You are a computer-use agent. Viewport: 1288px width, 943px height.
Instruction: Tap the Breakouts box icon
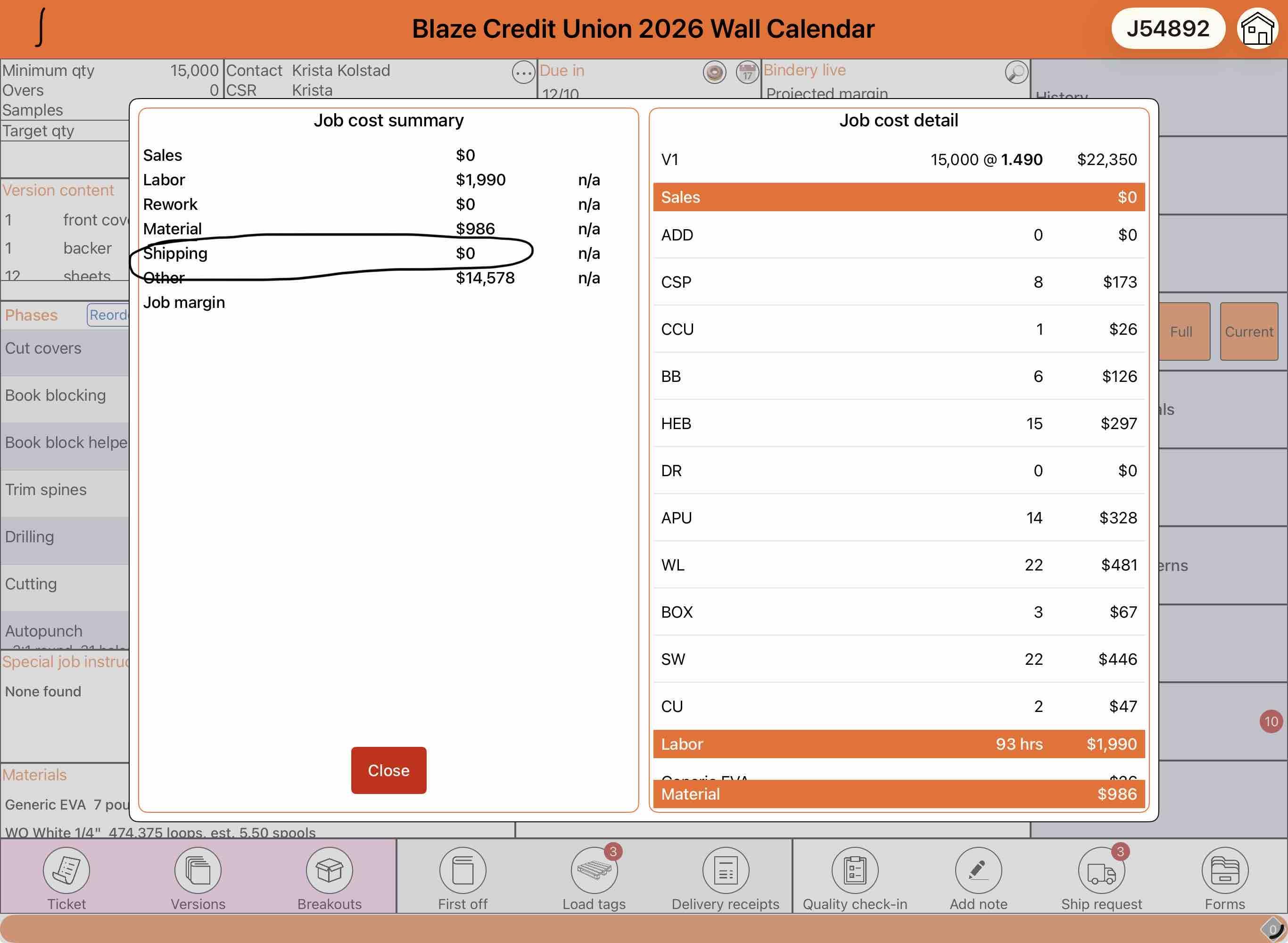tap(329, 870)
